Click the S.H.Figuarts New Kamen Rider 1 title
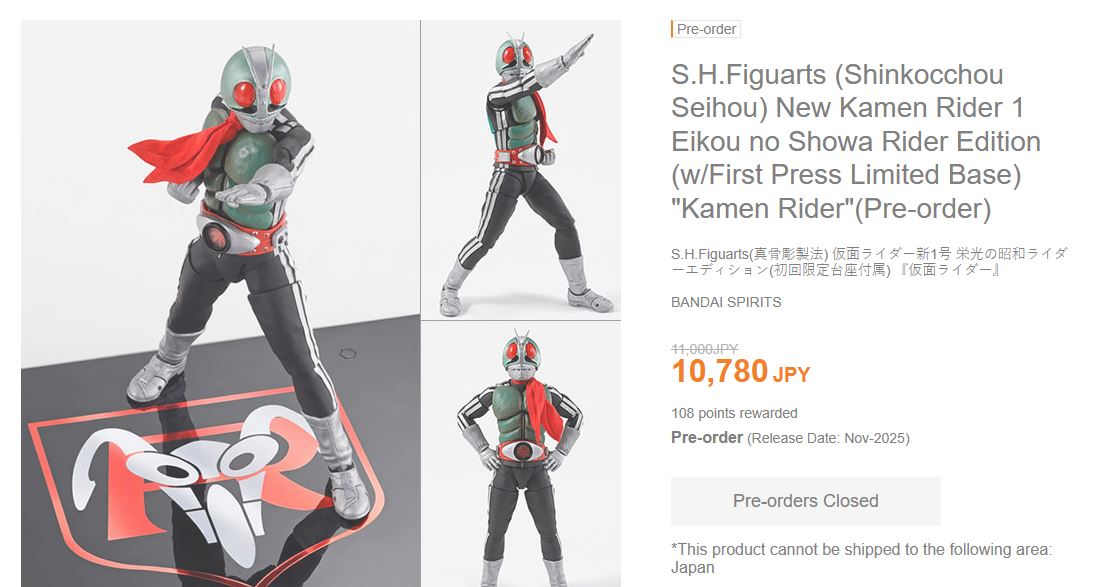Viewport: 1101px width, 587px height. click(x=855, y=141)
